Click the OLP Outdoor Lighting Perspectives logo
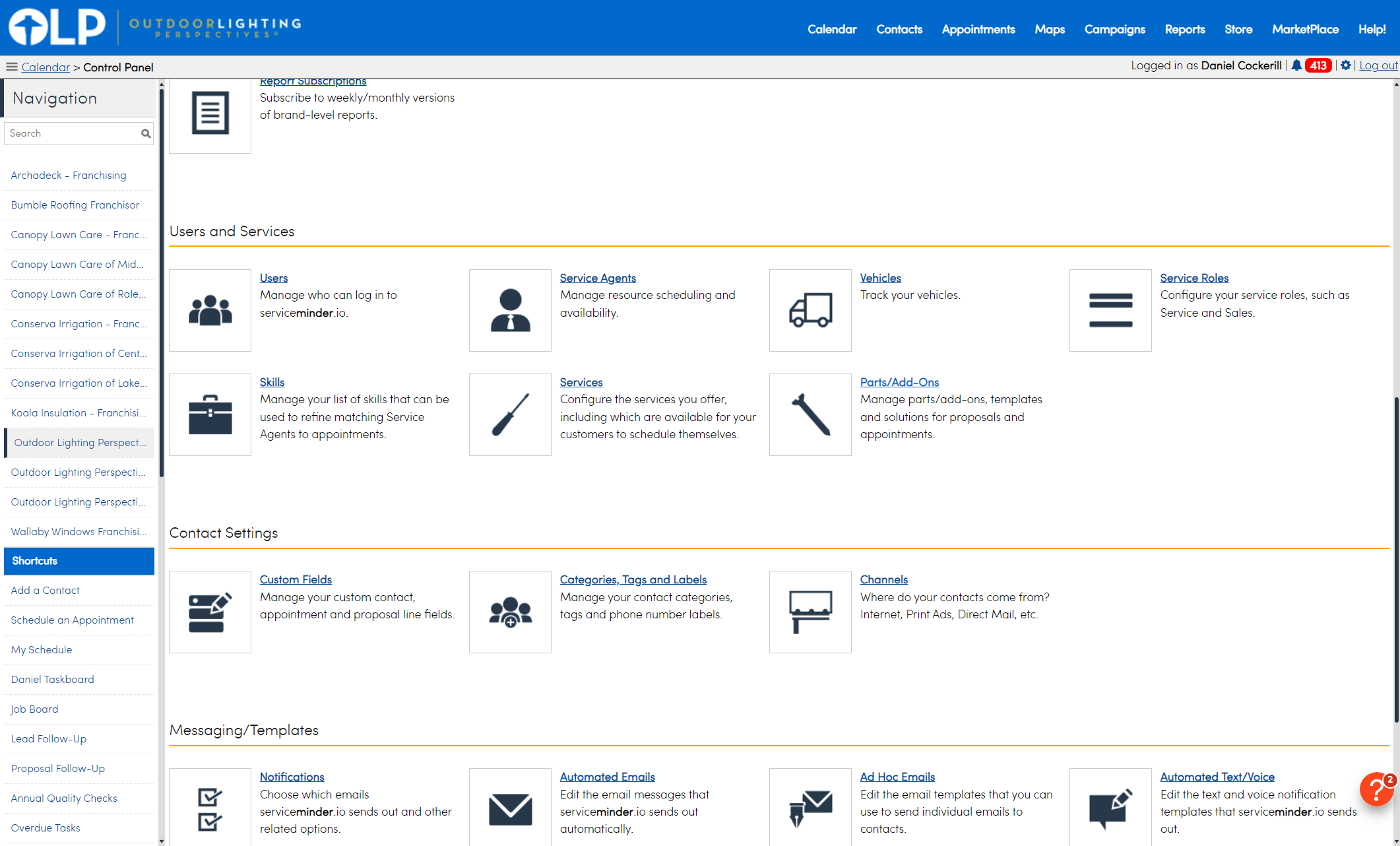Screen dimensions: 1400x846 click(155, 26)
